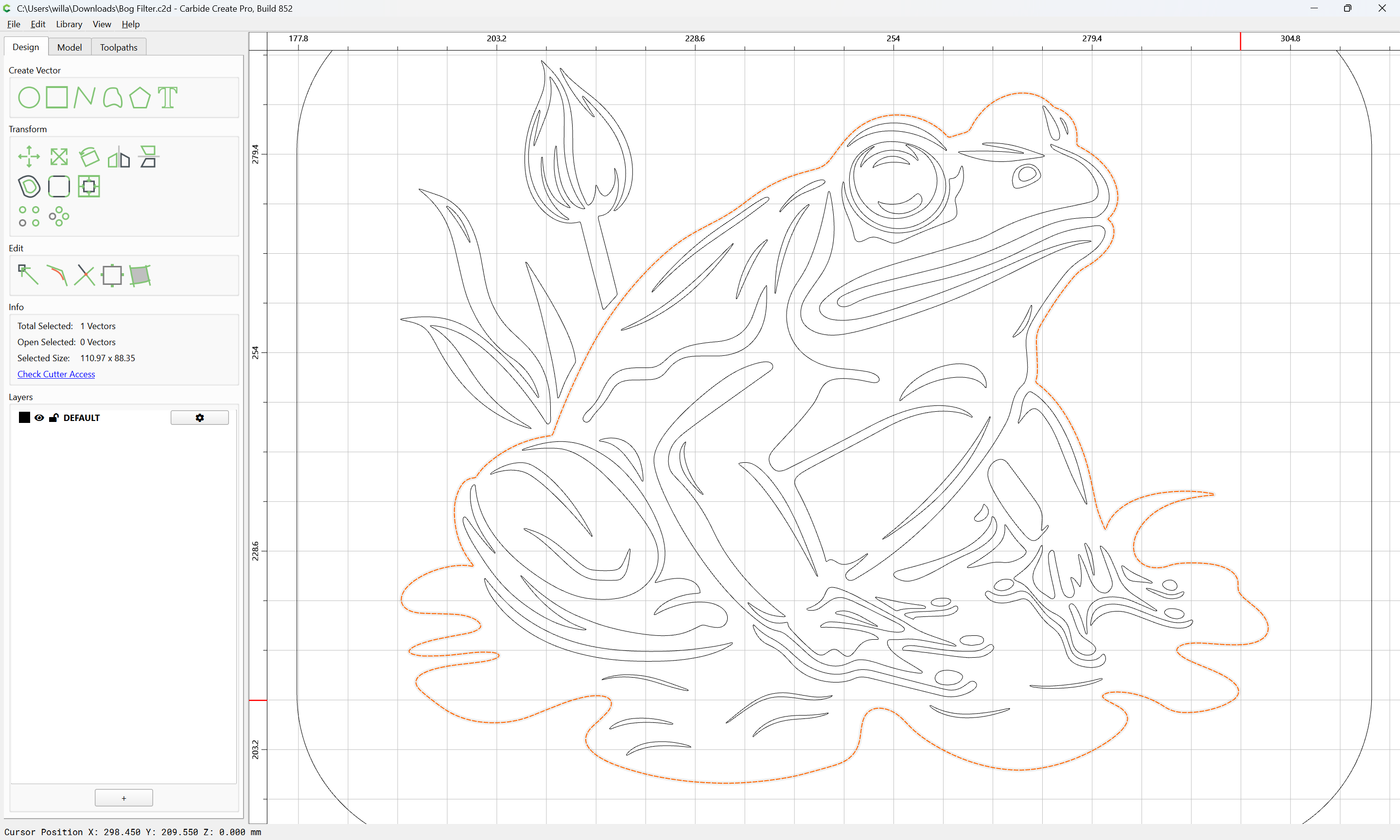The width and height of the screenshot is (1400, 840).
Task: Click the Total Selected 1 Vectors text
Action: [66, 326]
